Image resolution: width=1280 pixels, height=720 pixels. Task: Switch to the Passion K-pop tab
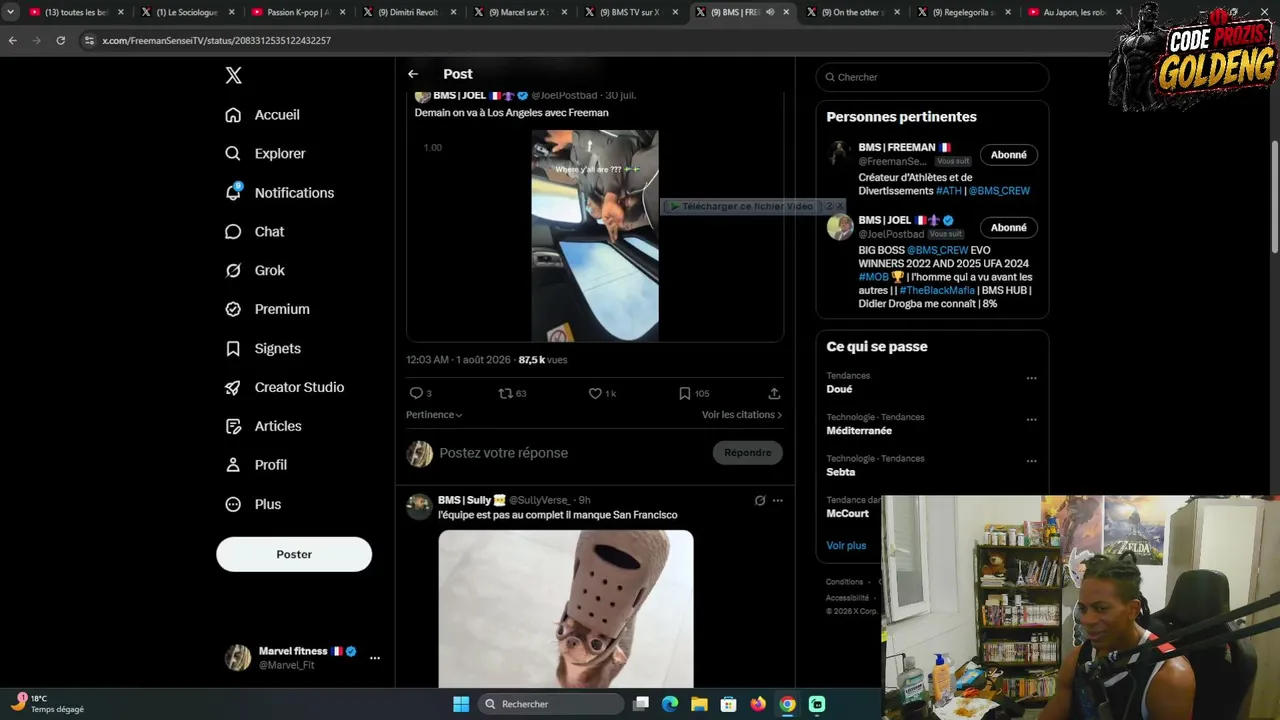(297, 12)
